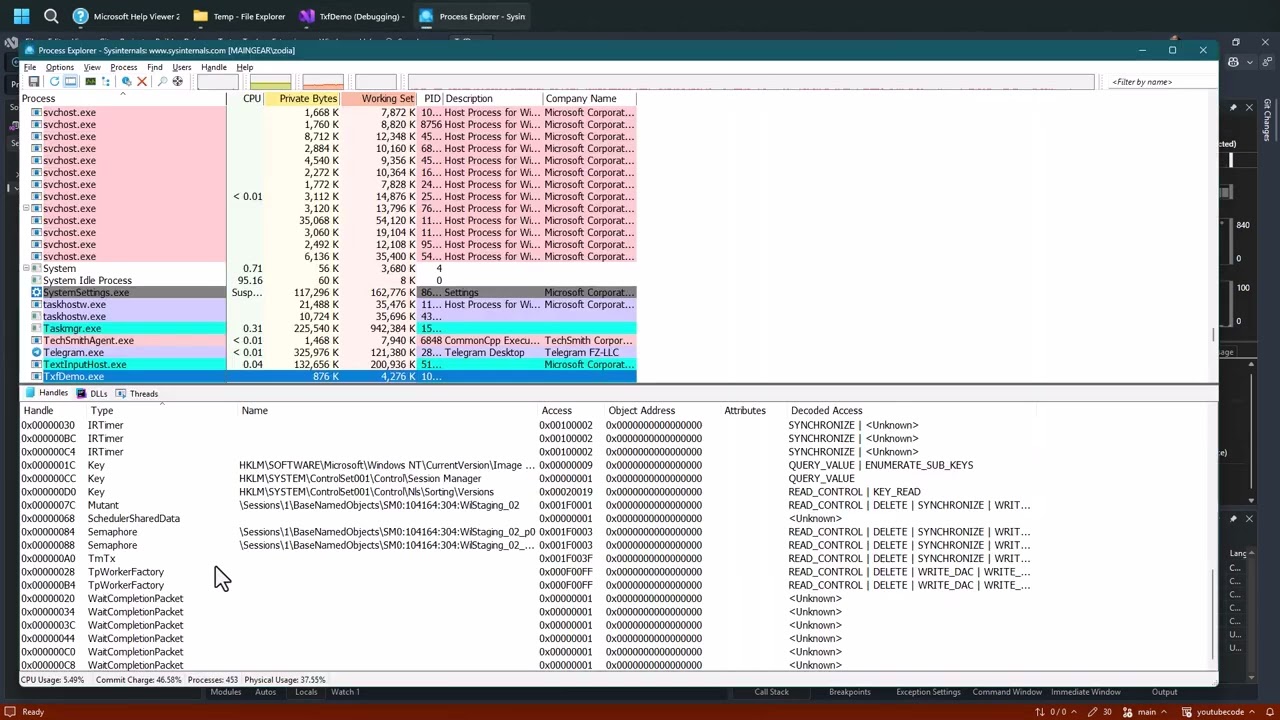Select the TextInputHost.exe process
This screenshot has height=720, width=1280.
[328, 365]
